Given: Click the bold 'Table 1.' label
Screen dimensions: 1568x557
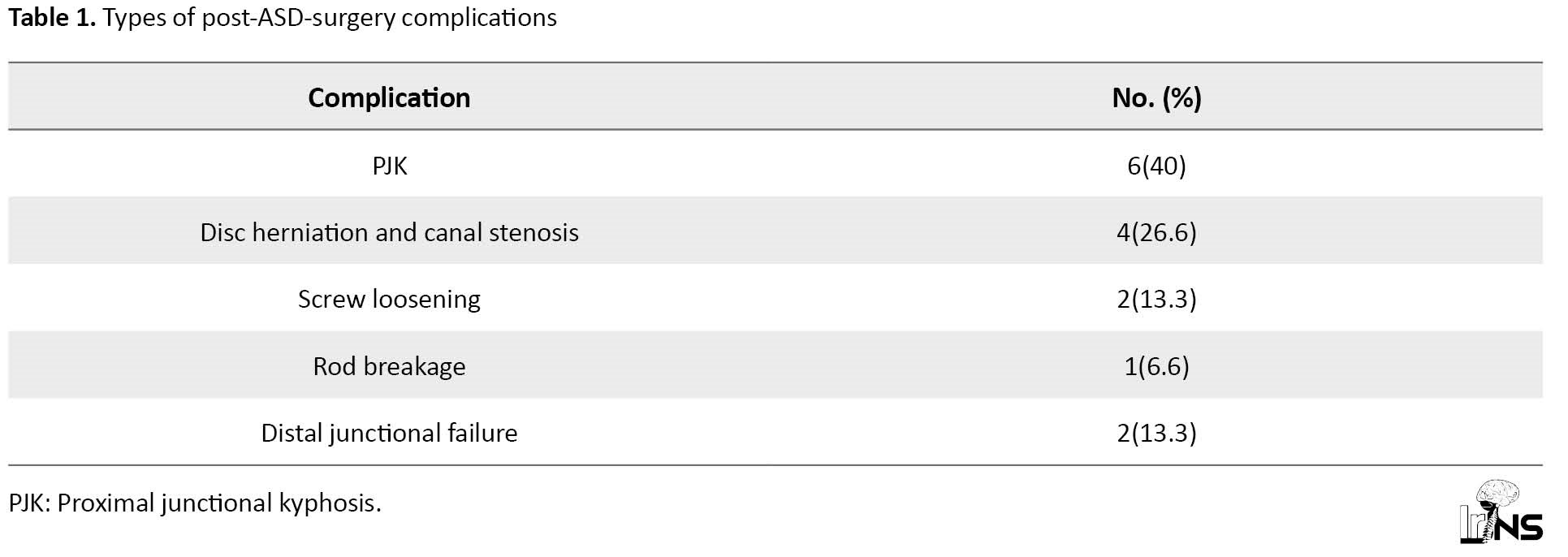Looking at the screenshot, I should (x=52, y=18).
